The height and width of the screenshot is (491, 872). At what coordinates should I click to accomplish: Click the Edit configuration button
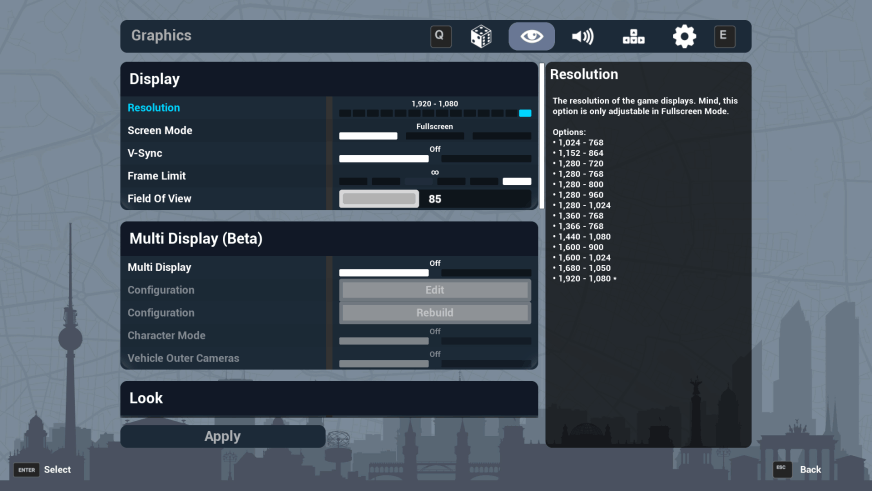(x=435, y=290)
